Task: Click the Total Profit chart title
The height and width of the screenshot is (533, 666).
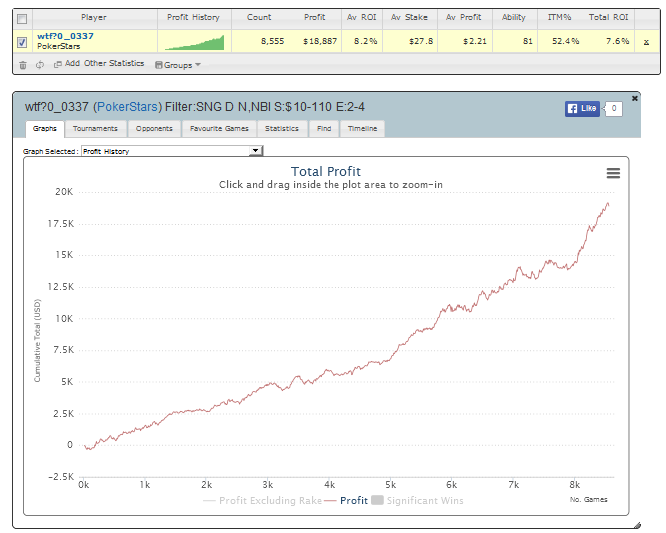Action: pos(326,172)
